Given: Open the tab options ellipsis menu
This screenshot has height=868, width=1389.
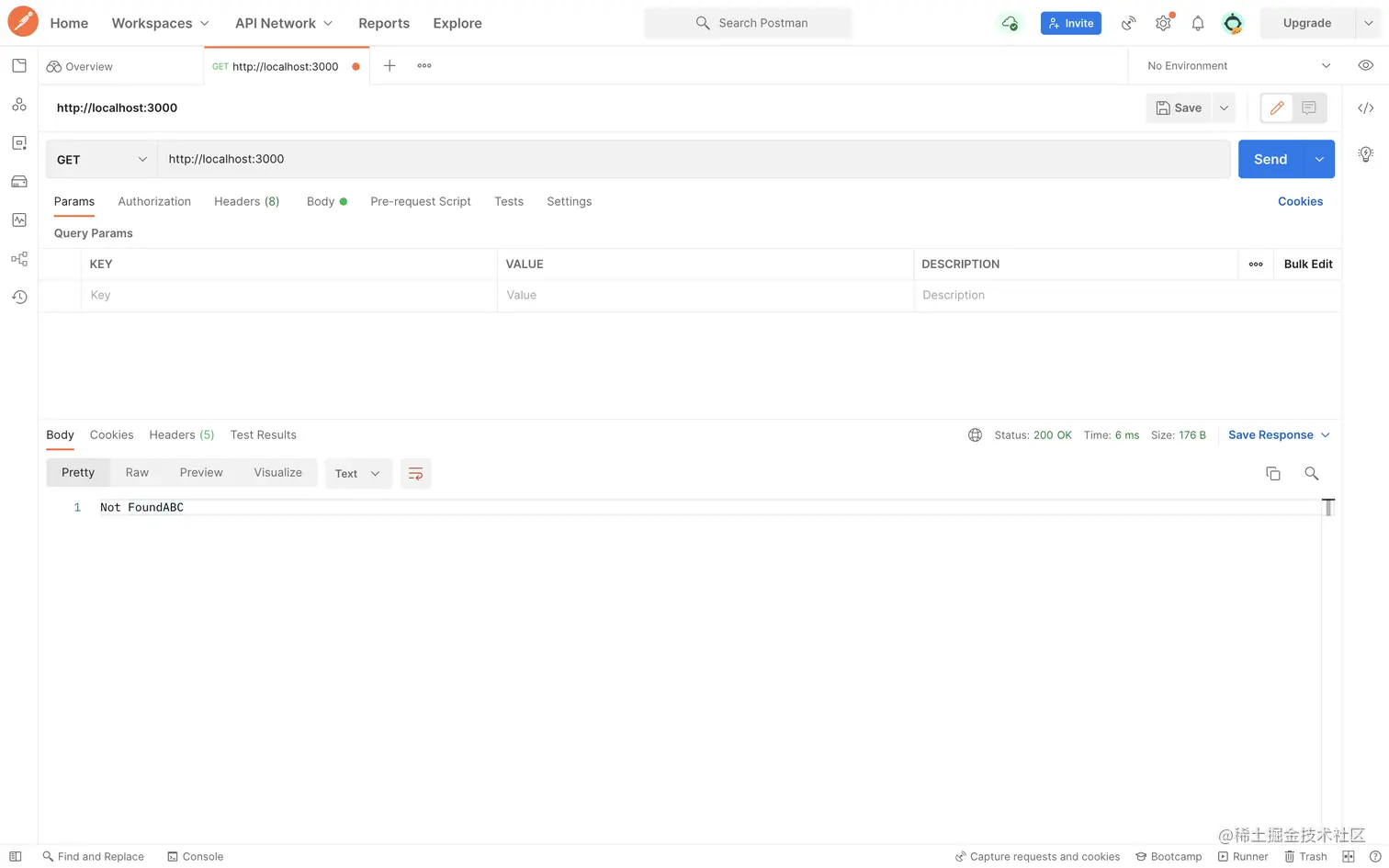Looking at the screenshot, I should [x=424, y=65].
